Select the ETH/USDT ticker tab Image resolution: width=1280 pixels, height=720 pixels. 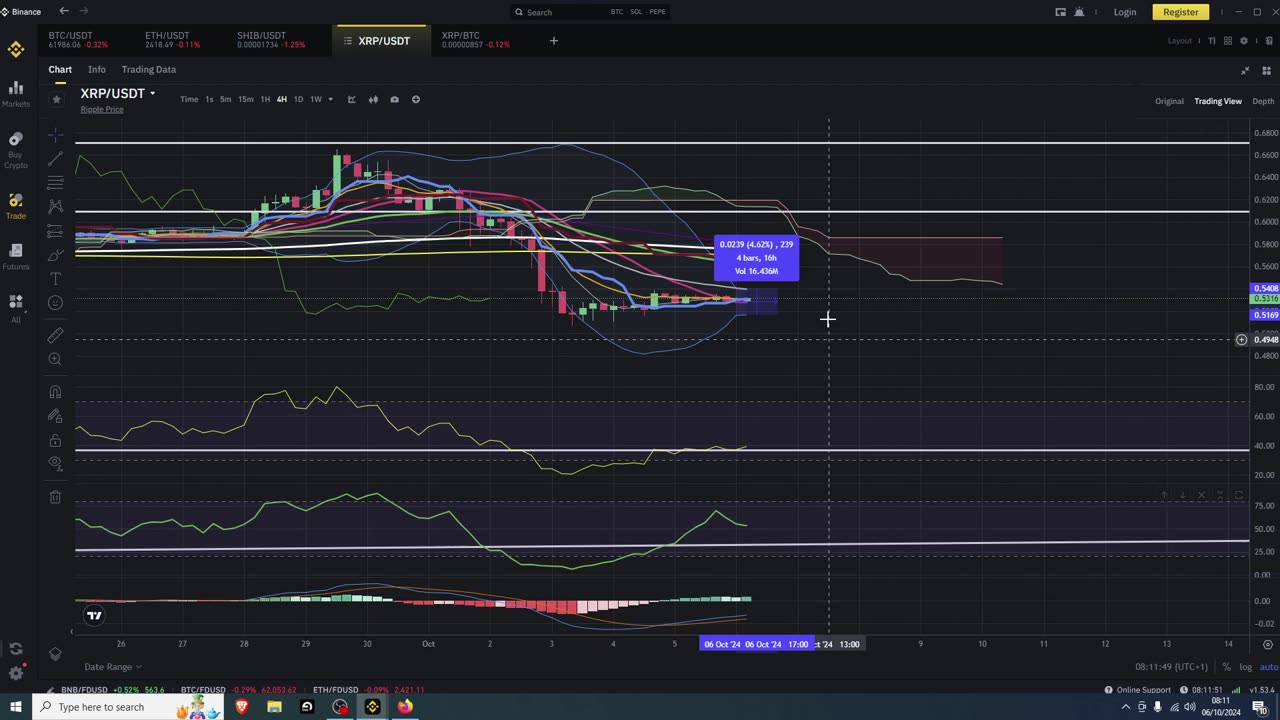point(172,40)
